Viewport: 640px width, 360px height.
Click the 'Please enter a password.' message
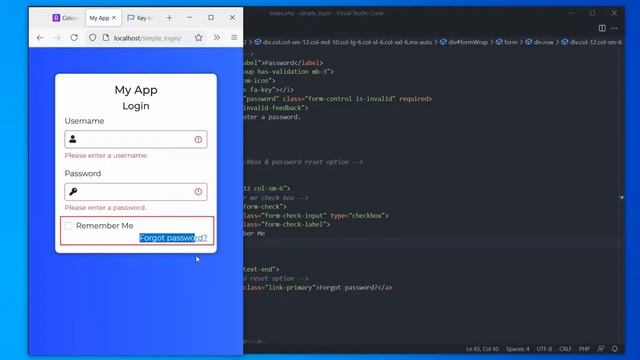105,208
